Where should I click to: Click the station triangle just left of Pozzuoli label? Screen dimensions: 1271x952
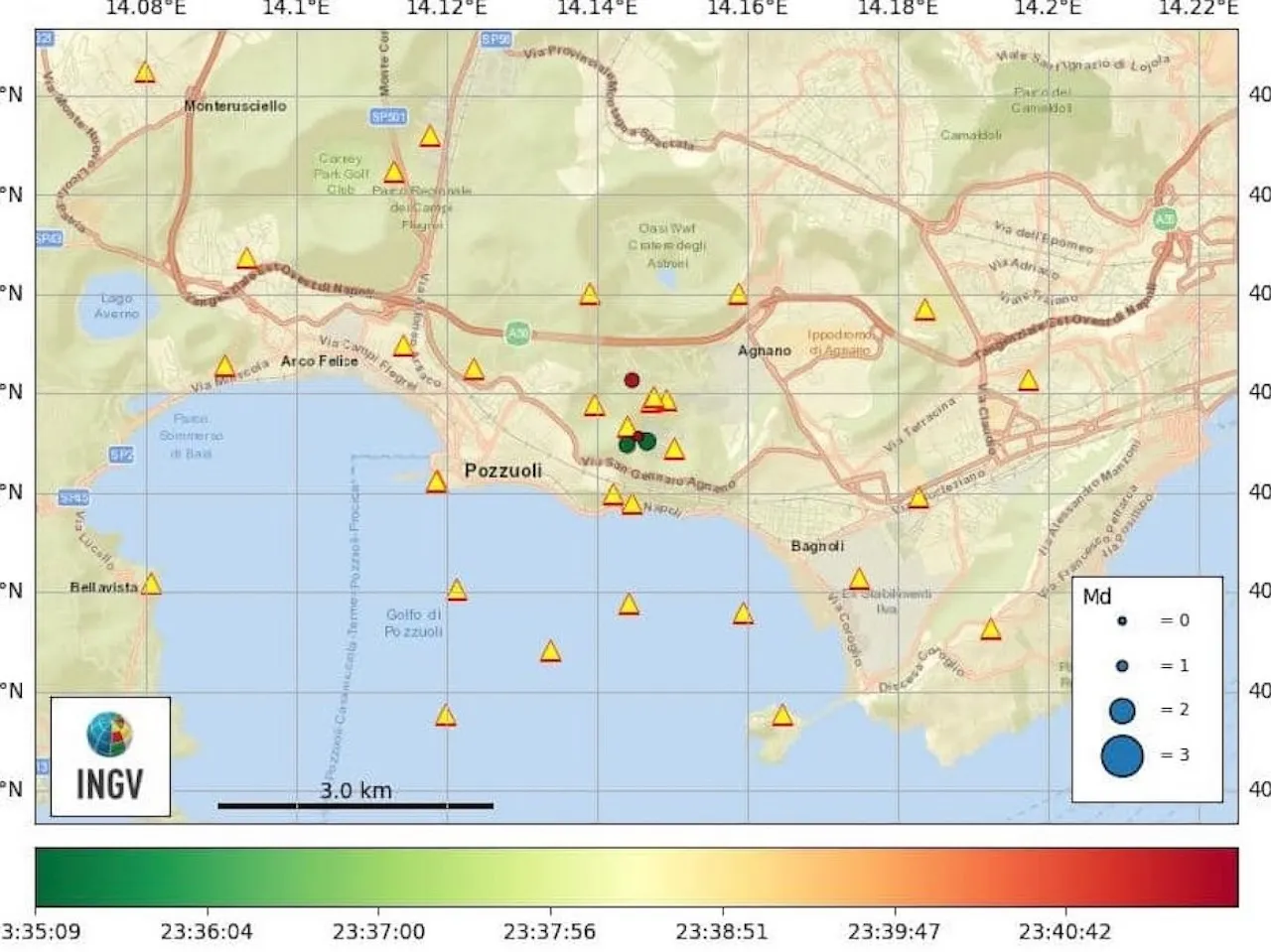click(x=436, y=482)
